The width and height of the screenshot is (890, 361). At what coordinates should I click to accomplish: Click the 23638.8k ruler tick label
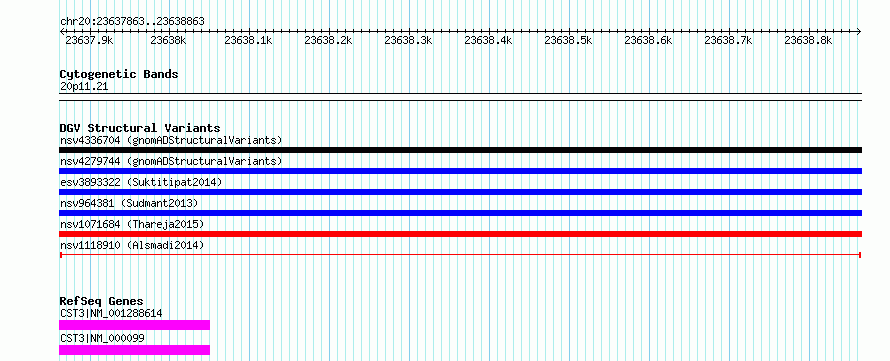[808, 40]
